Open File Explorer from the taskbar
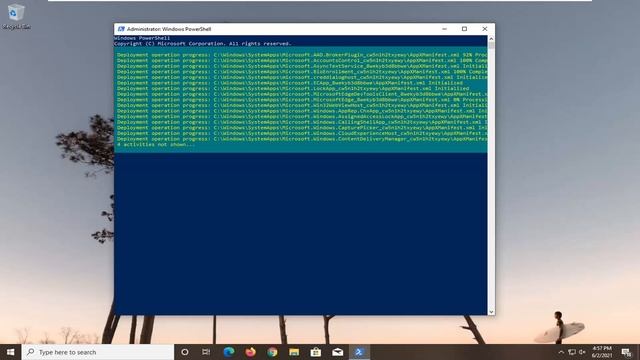Screen dimensions: 640x360 point(294,352)
